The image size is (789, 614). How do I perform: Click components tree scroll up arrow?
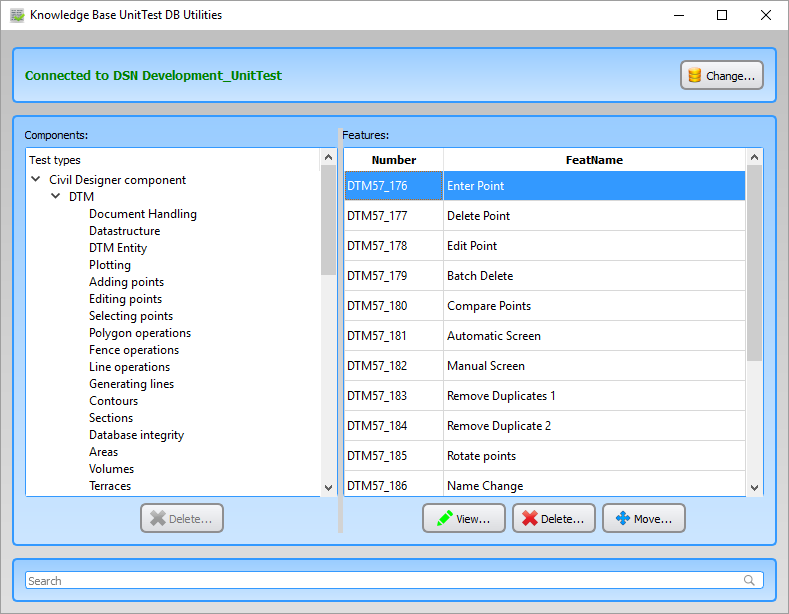click(x=329, y=157)
